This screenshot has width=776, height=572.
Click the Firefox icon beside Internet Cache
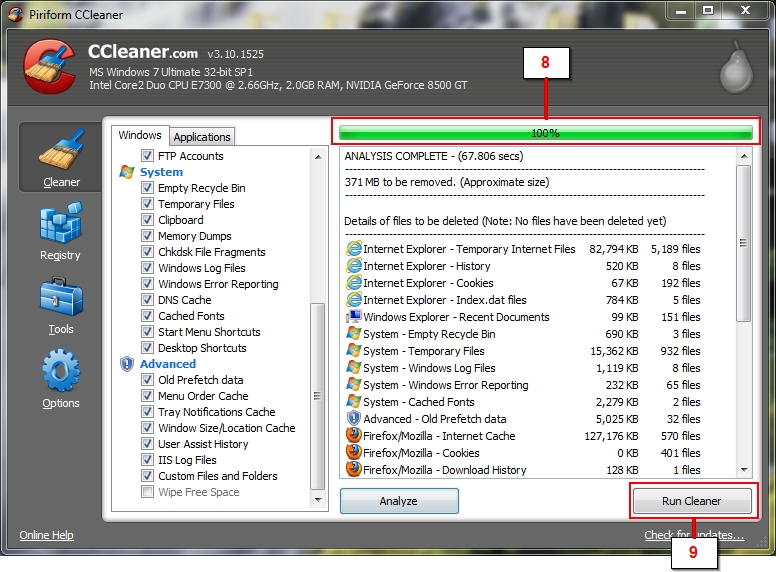coord(353,435)
